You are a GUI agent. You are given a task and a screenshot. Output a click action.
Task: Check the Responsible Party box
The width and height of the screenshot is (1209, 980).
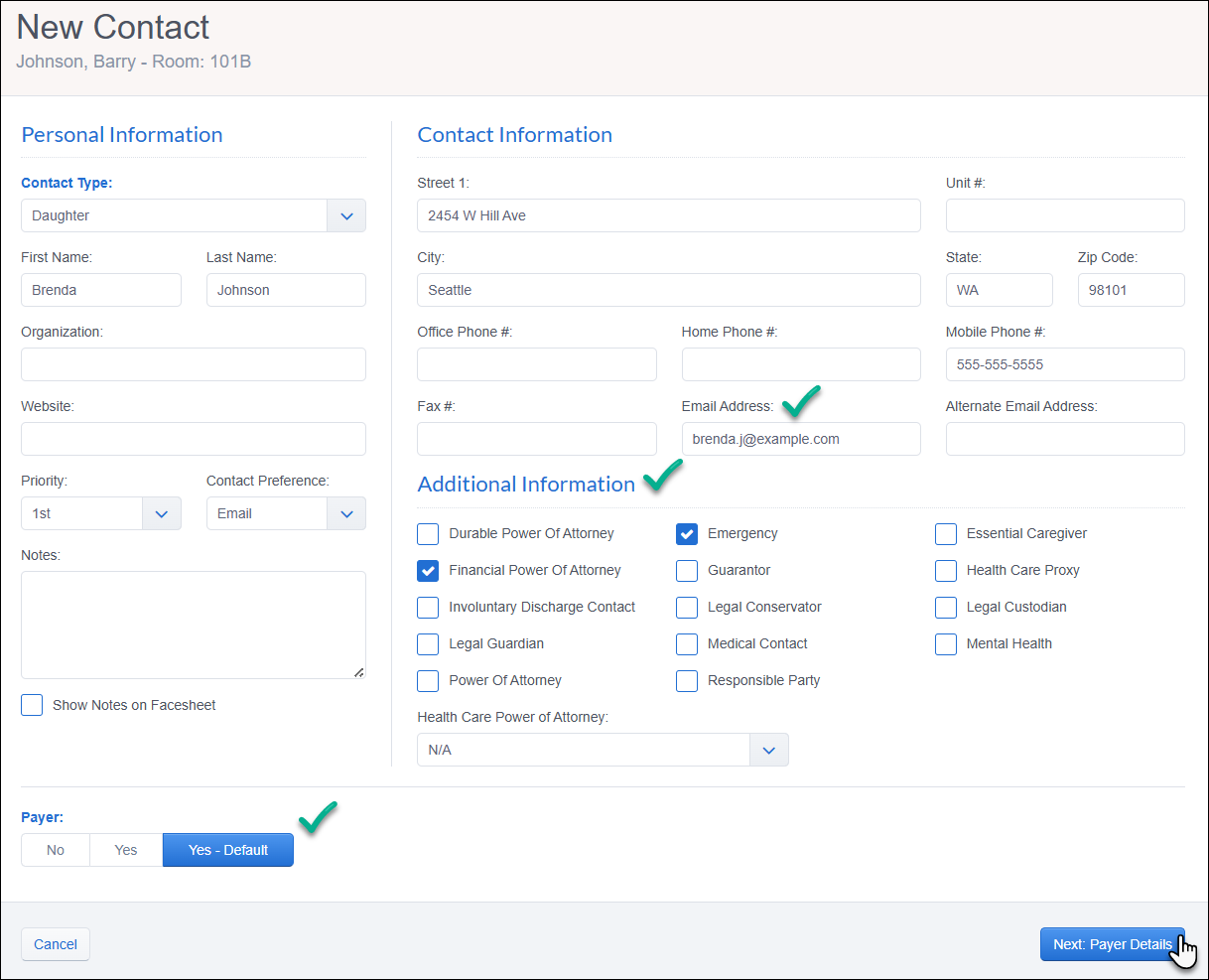pos(687,681)
